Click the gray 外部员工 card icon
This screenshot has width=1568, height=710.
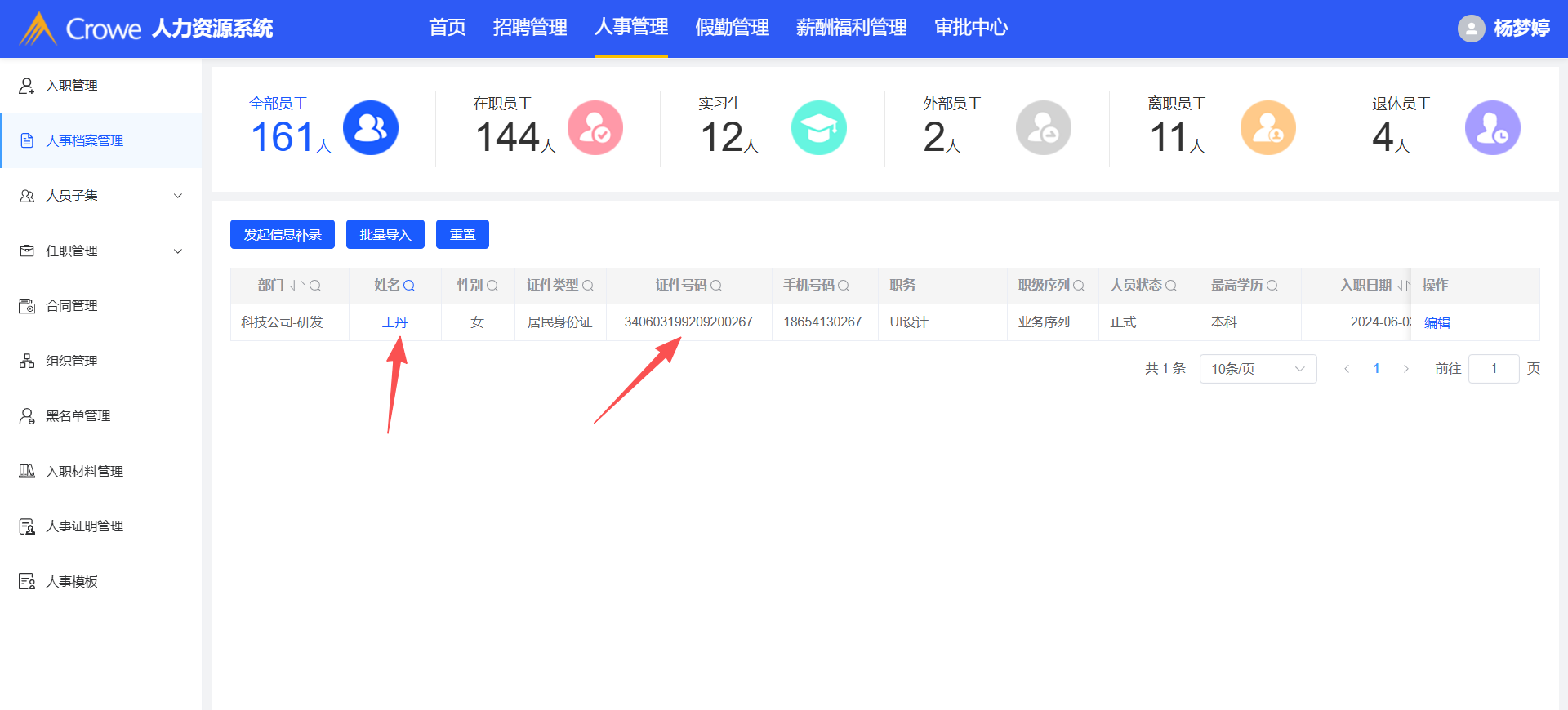pyautogui.click(x=1044, y=128)
